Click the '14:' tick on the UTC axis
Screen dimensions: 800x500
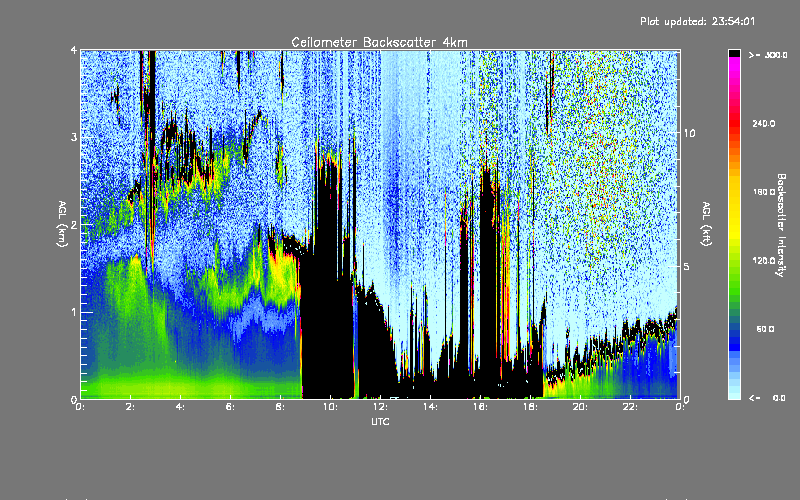point(430,407)
